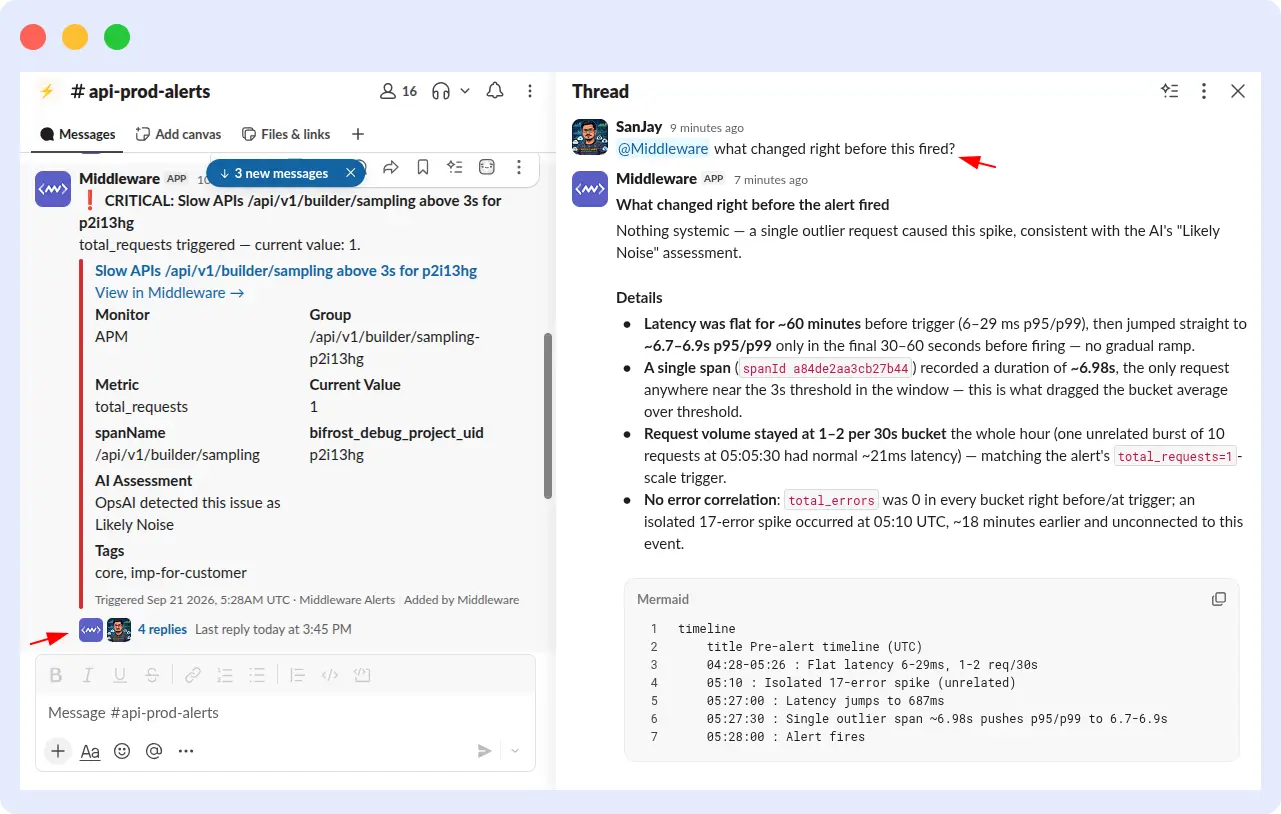Insert a hyperlink in composer
Screen dimensions: 1281x814
pos(193,675)
